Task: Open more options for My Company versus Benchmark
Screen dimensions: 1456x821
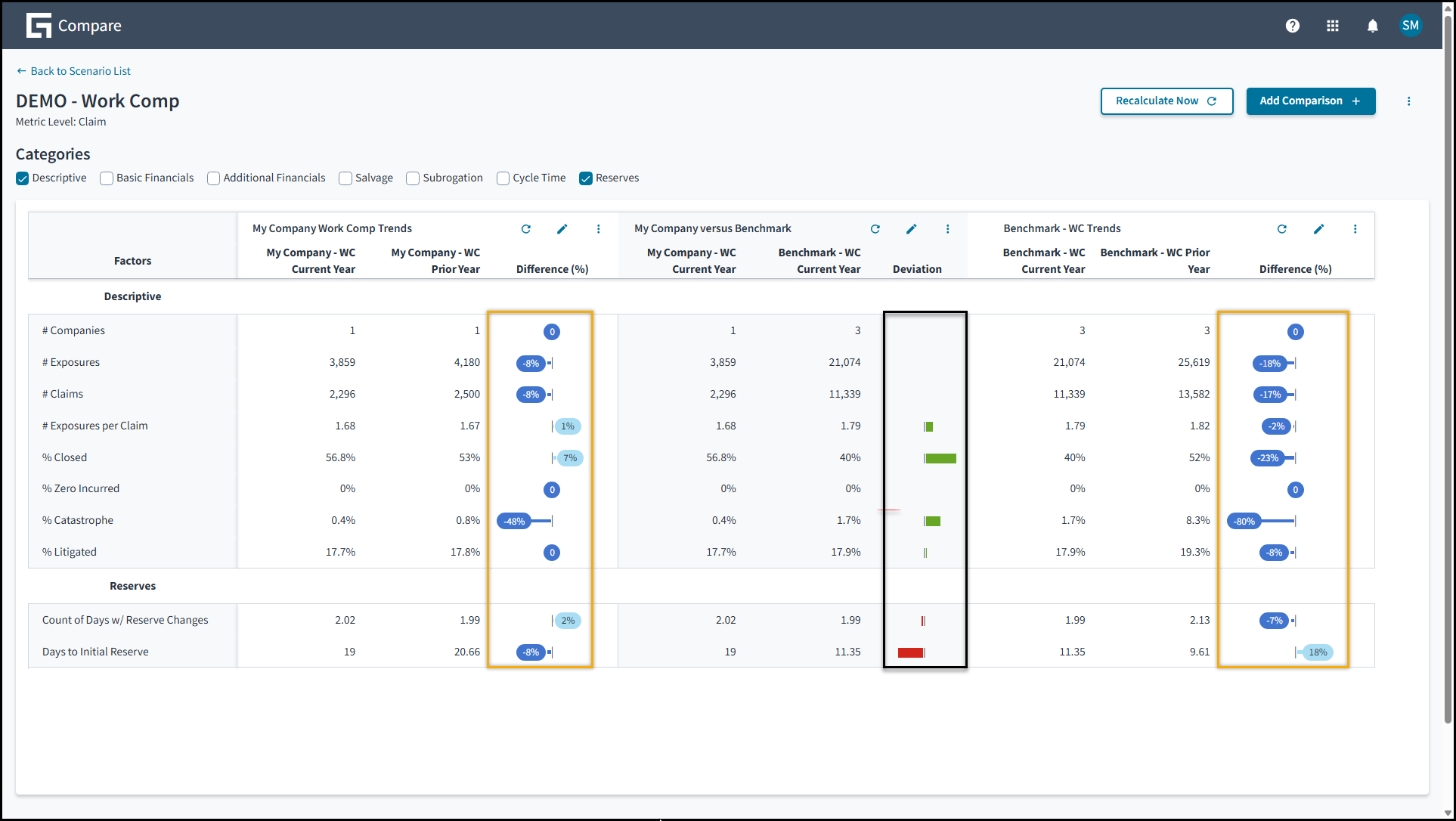Action: point(947,229)
